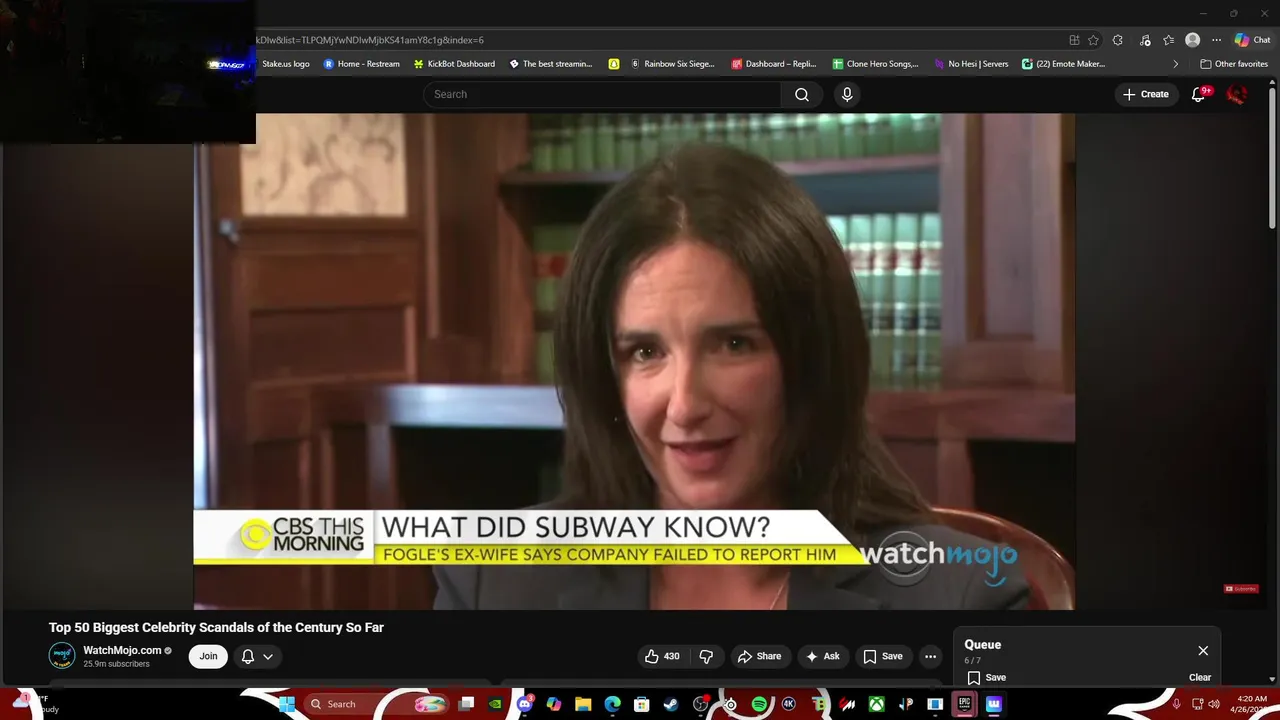Open the Windows Start menu
Screen dimensions: 1280x720
tap(286, 704)
